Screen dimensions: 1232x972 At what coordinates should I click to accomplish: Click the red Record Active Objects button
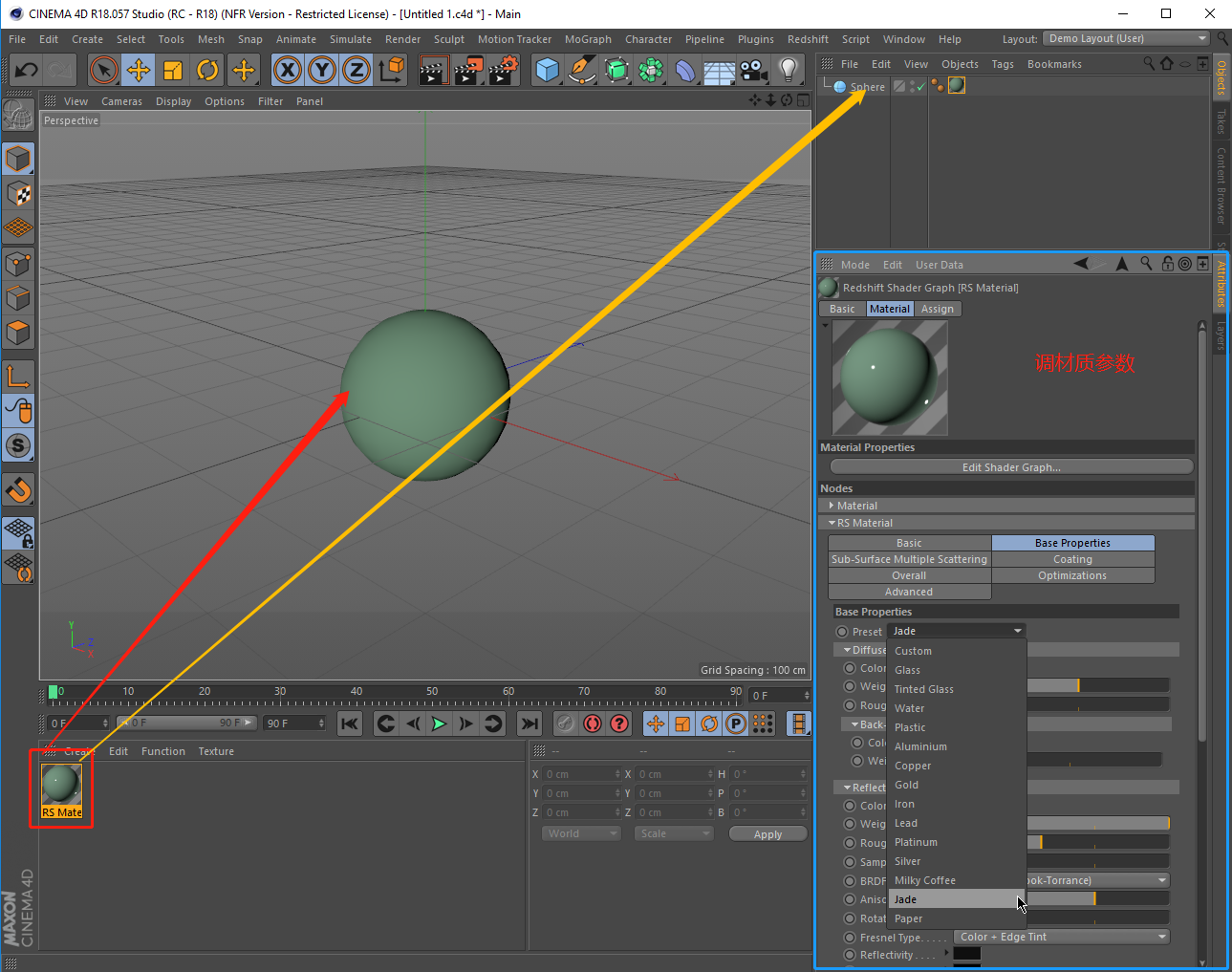593,724
